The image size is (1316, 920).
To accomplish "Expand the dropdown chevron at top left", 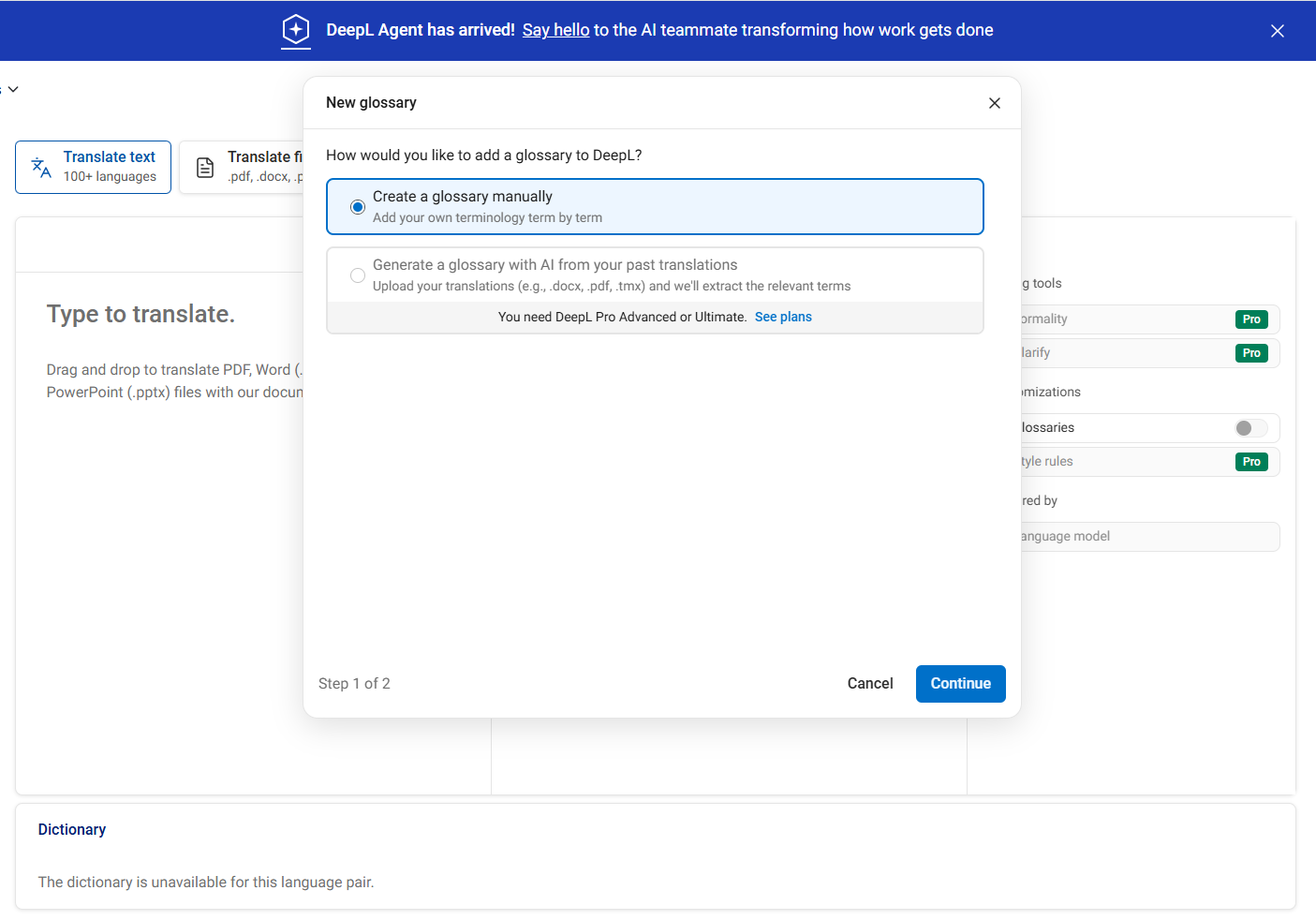I will pyautogui.click(x=13, y=90).
